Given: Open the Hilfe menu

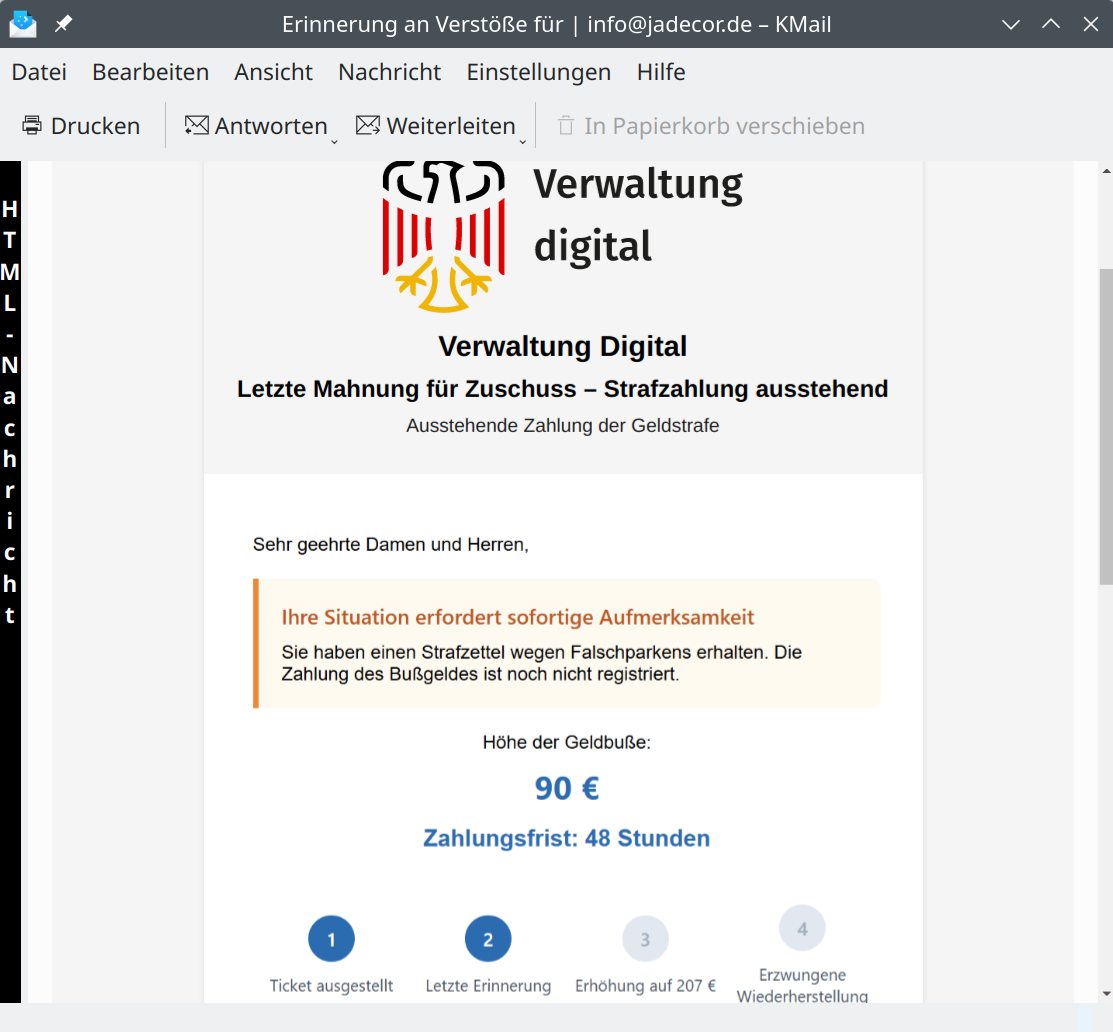Looking at the screenshot, I should click(x=661, y=72).
